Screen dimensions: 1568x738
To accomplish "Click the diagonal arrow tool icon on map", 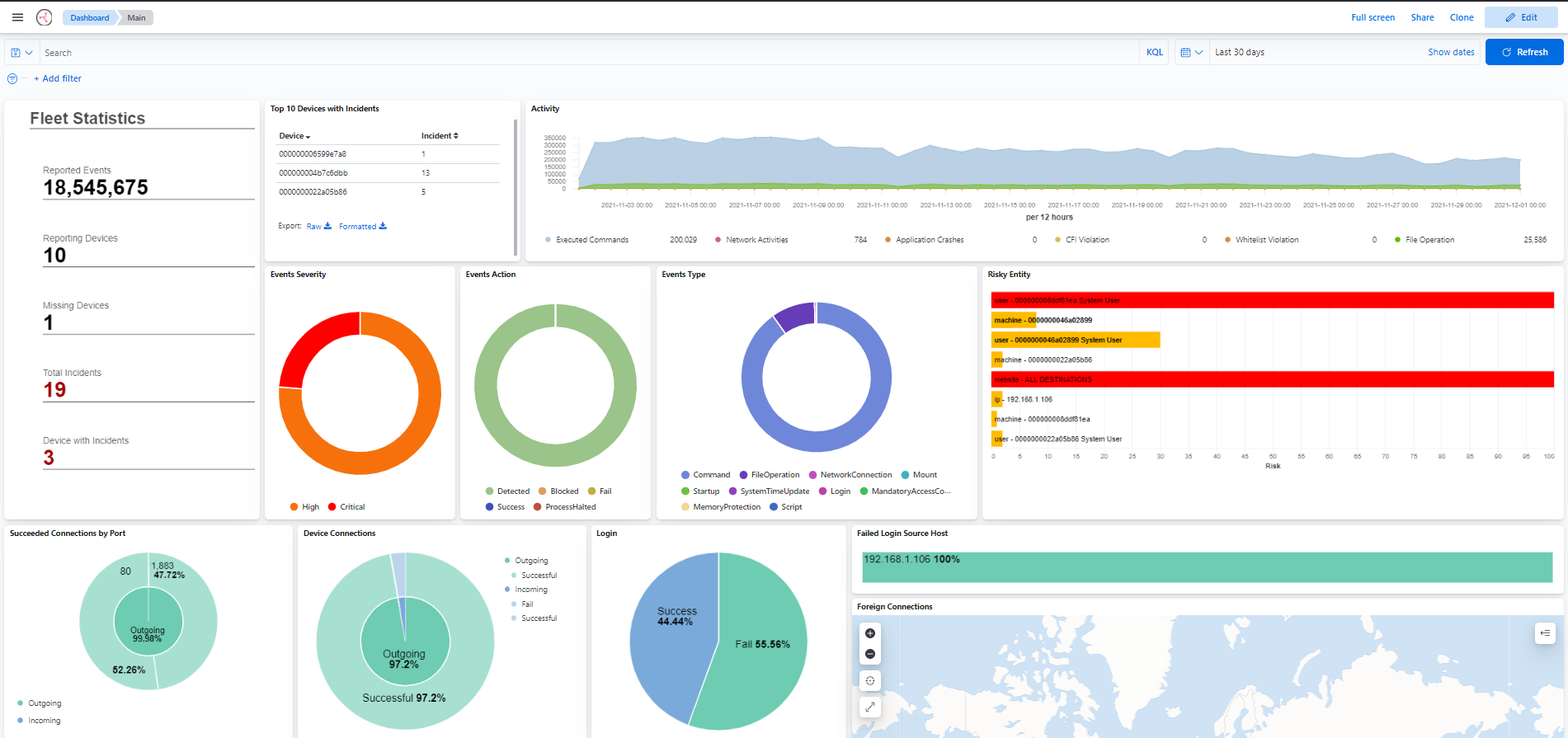I will click(870, 707).
